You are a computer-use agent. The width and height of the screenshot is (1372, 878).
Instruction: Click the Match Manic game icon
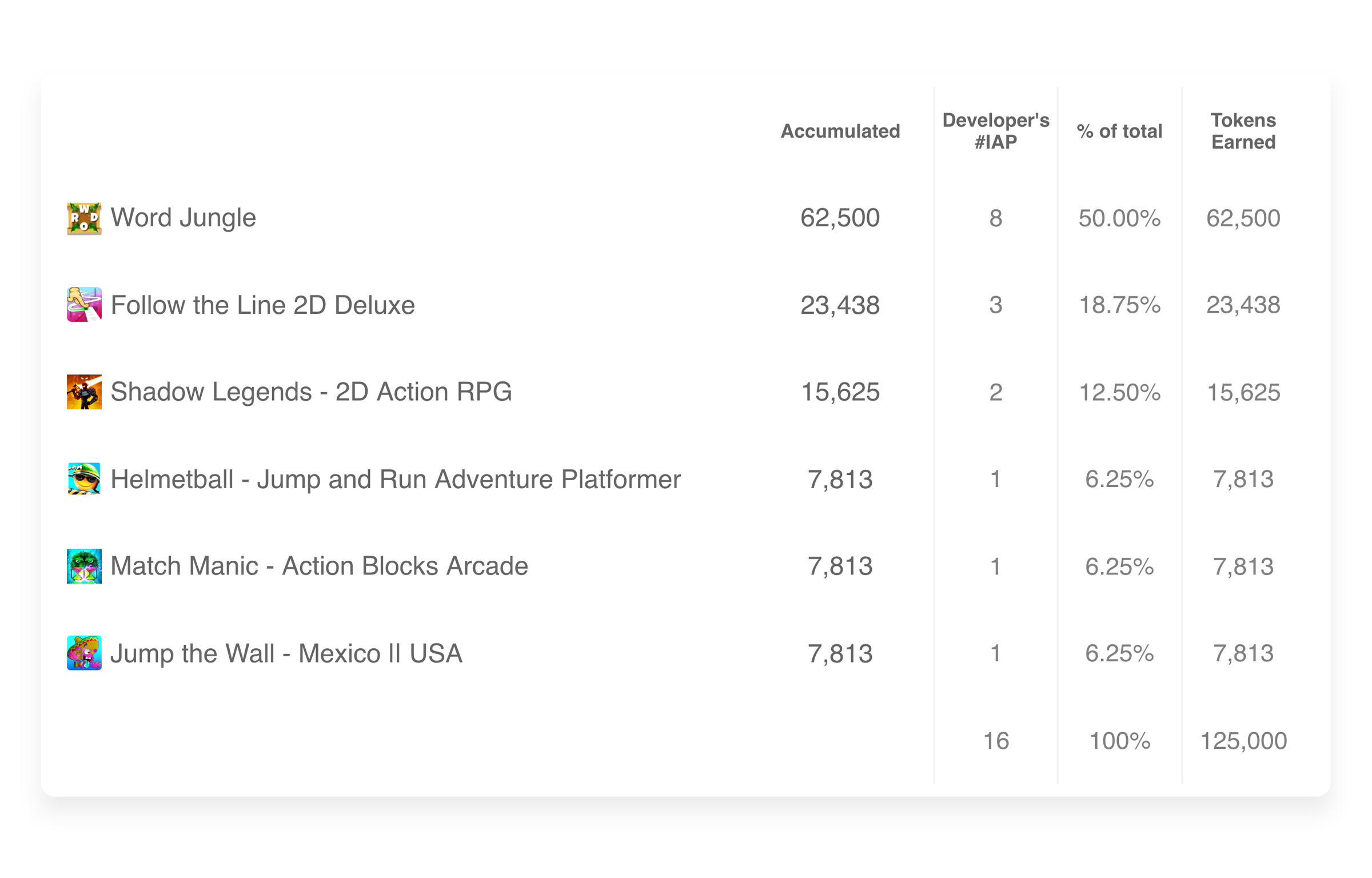pos(84,566)
